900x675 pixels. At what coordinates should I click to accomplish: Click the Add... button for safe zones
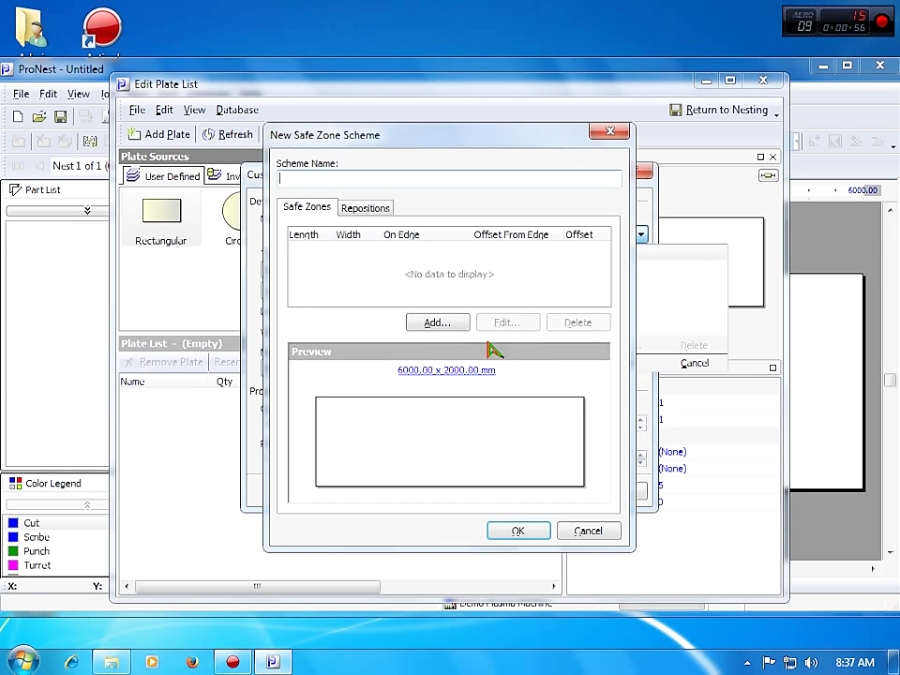click(437, 323)
